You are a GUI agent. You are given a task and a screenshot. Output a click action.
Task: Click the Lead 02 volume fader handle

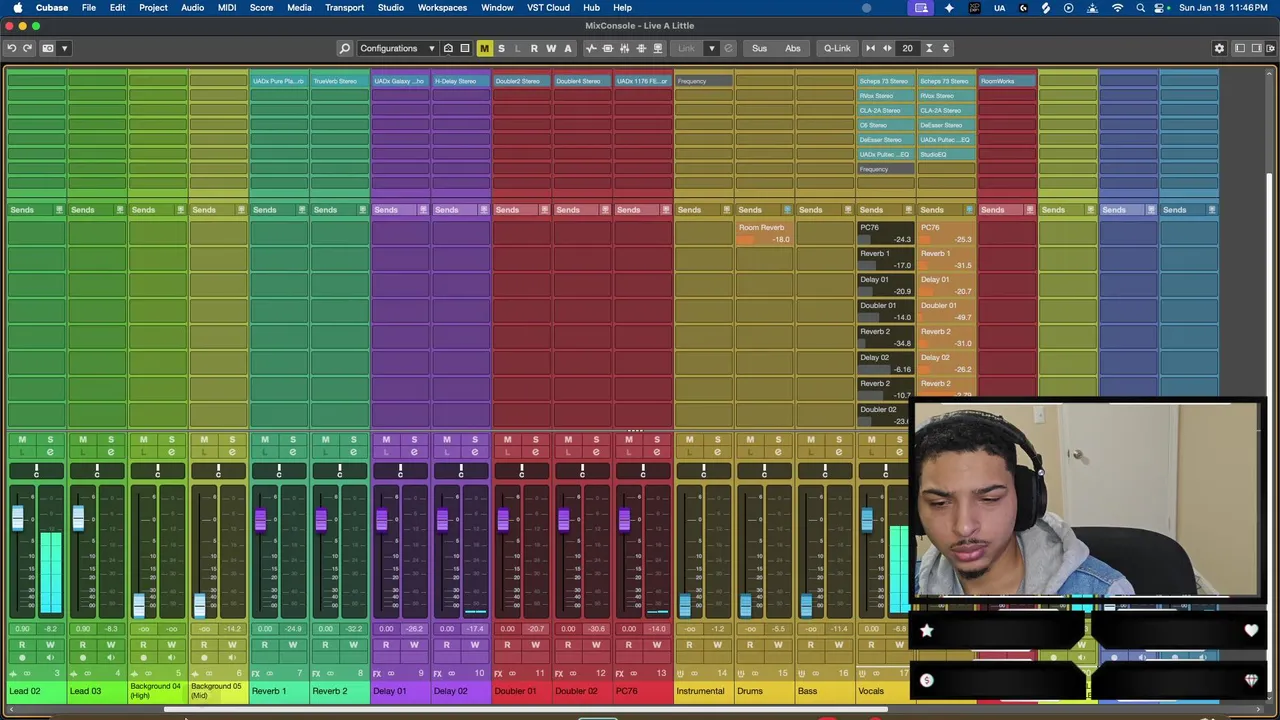point(18,518)
